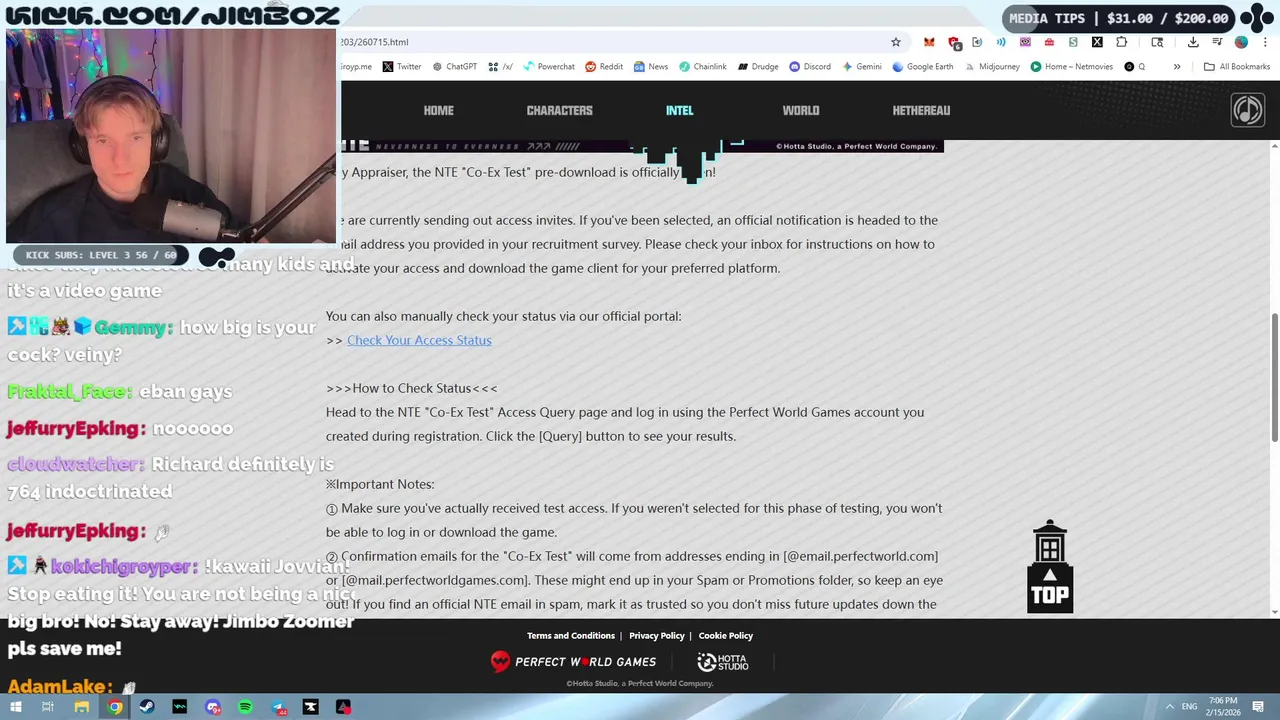Open the Google Earth bookmark
This screenshot has width=1280, height=720.
coord(923,67)
